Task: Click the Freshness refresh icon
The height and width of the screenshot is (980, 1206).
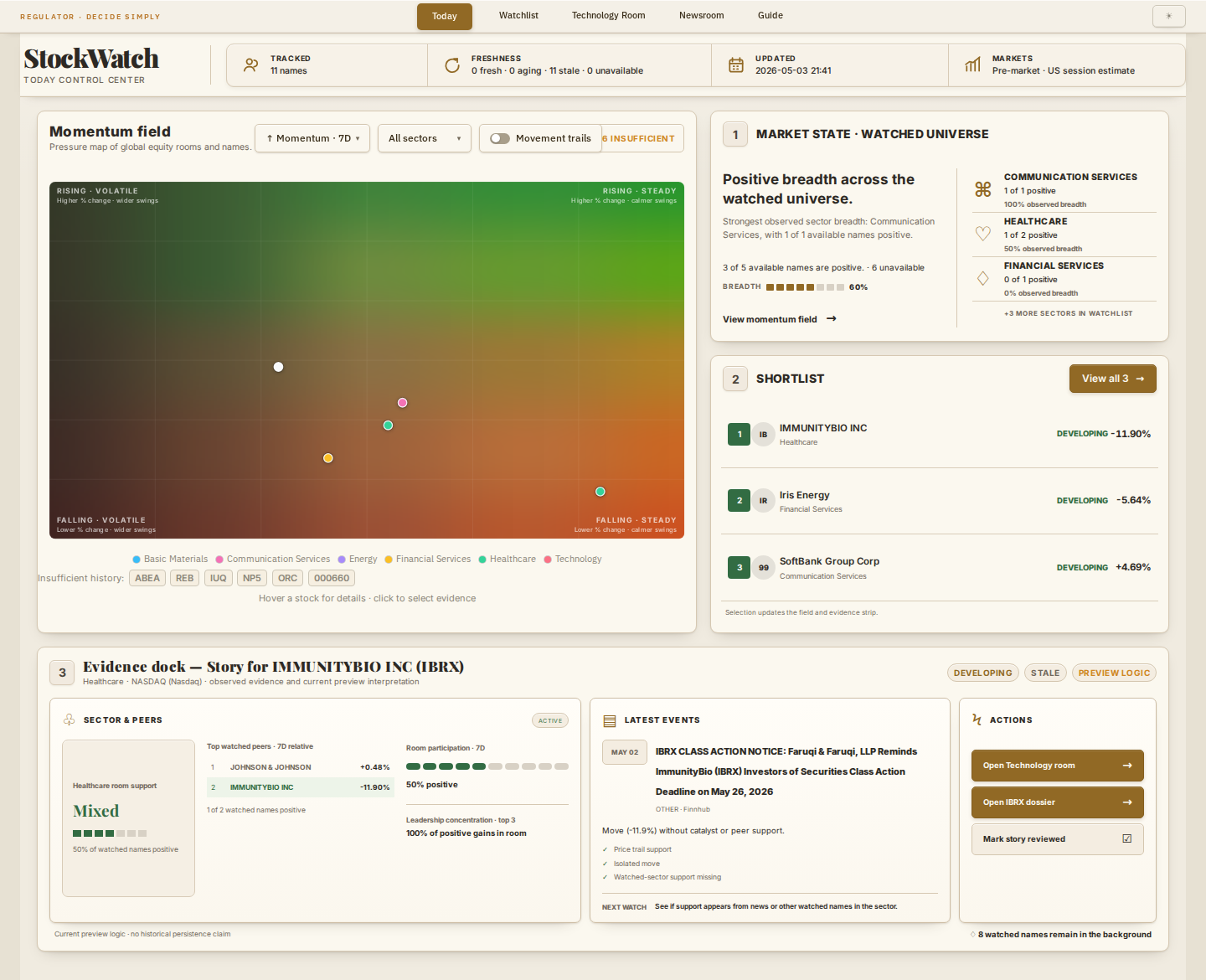Action: pos(452,65)
